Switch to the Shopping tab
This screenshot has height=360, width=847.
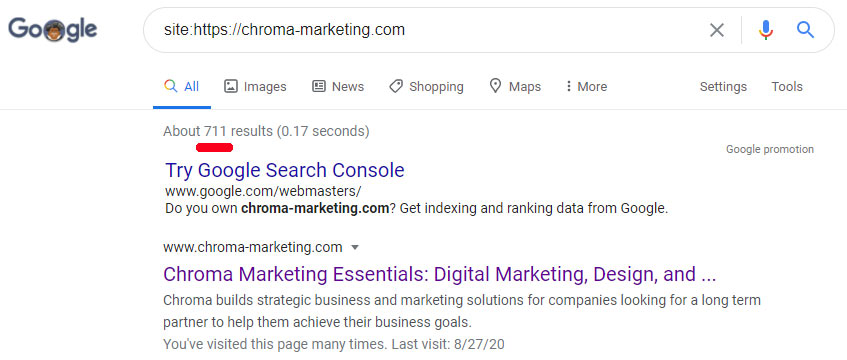point(426,87)
